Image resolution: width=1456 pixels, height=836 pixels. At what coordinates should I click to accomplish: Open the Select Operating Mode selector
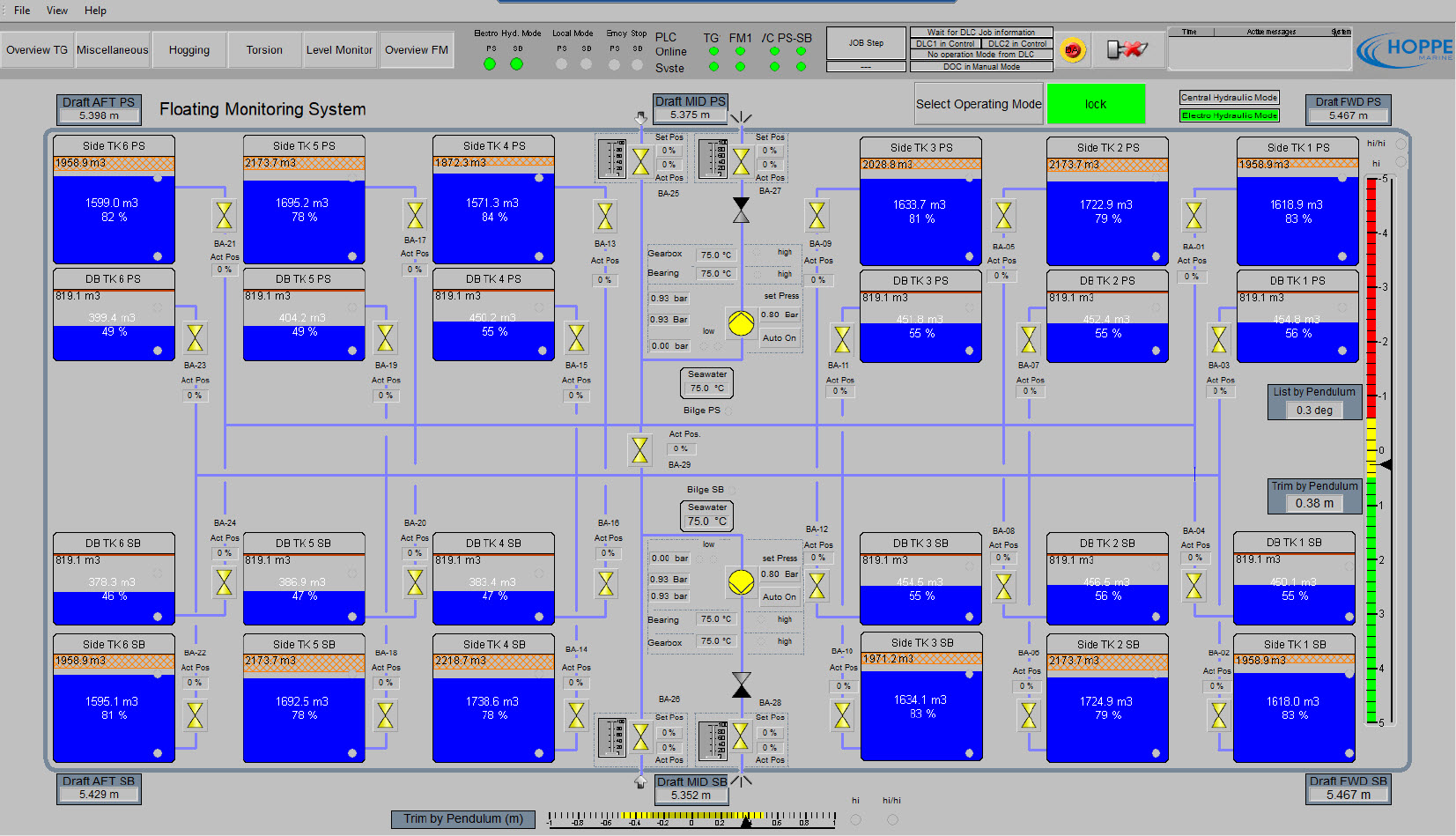click(x=979, y=104)
